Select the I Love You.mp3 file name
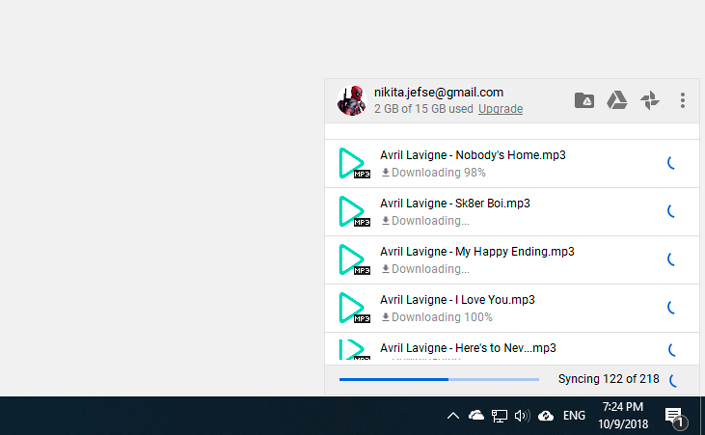705x435 pixels. pyautogui.click(x=457, y=300)
